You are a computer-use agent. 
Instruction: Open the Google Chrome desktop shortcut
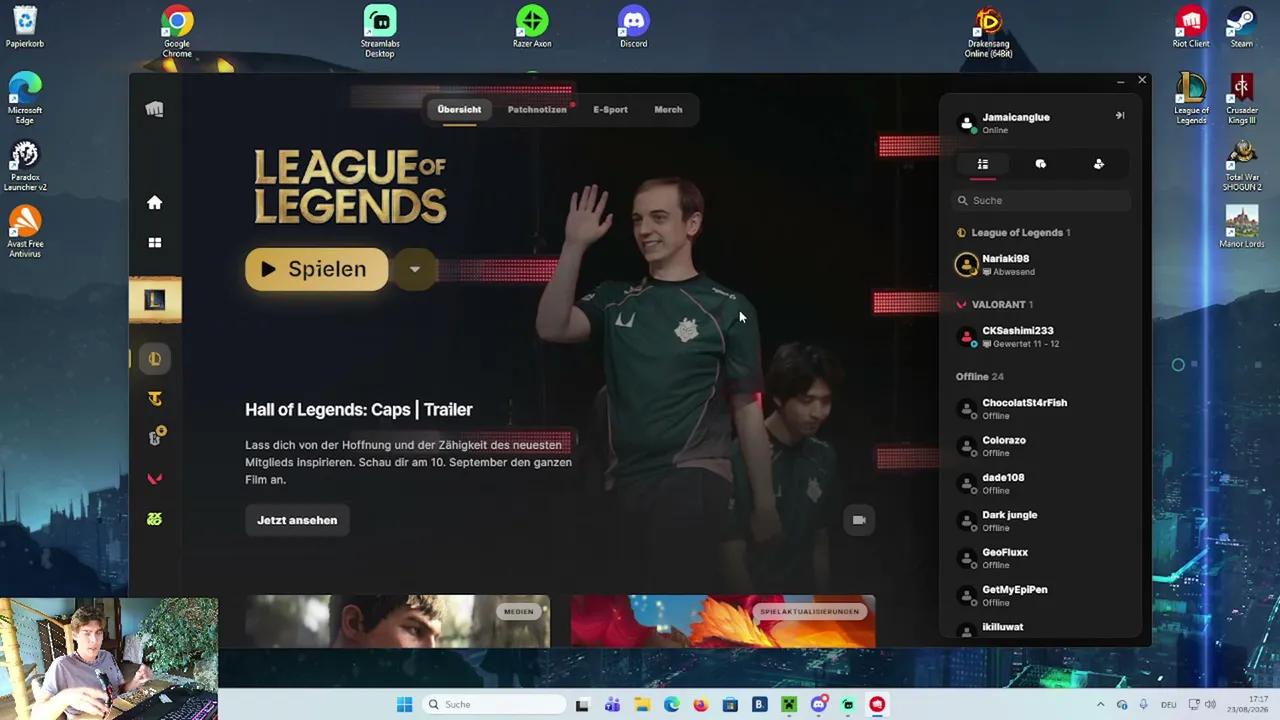pyautogui.click(x=177, y=31)
